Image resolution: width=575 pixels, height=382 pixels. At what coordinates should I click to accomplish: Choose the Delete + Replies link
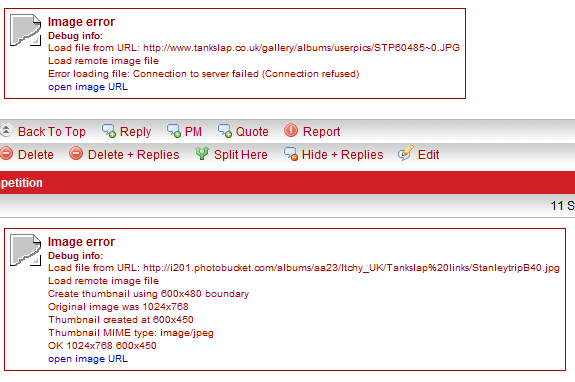tap(133, 155)
